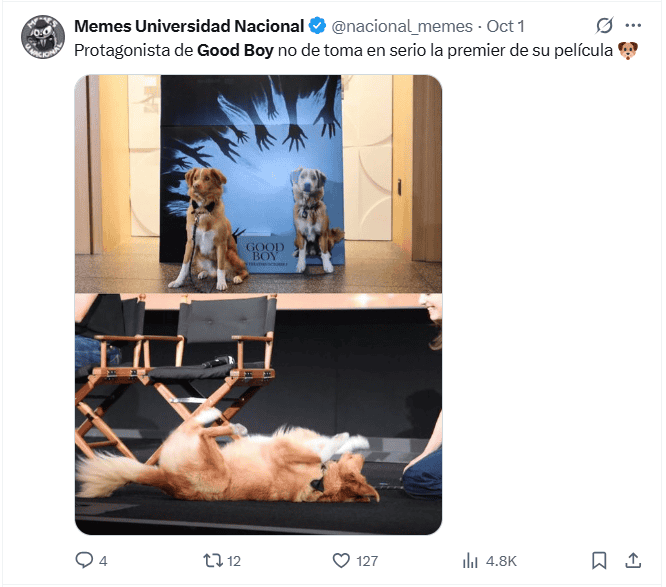This screenshot has height=587, width=666.
Task: Open the @nacional_memes handle link
Action: point(402,25)
